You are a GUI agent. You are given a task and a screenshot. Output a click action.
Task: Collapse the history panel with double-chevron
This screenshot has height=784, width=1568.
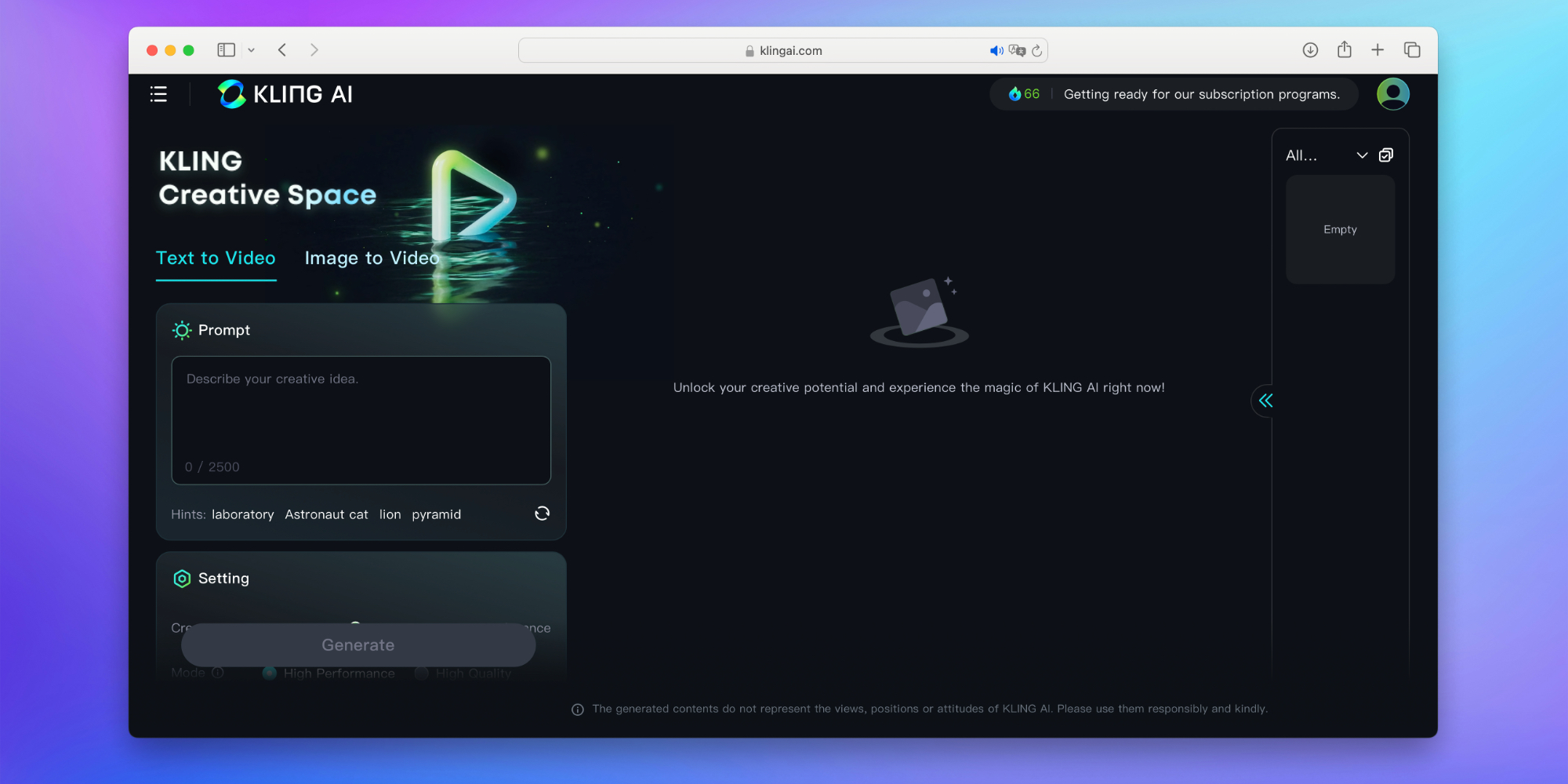point(1265,401)
